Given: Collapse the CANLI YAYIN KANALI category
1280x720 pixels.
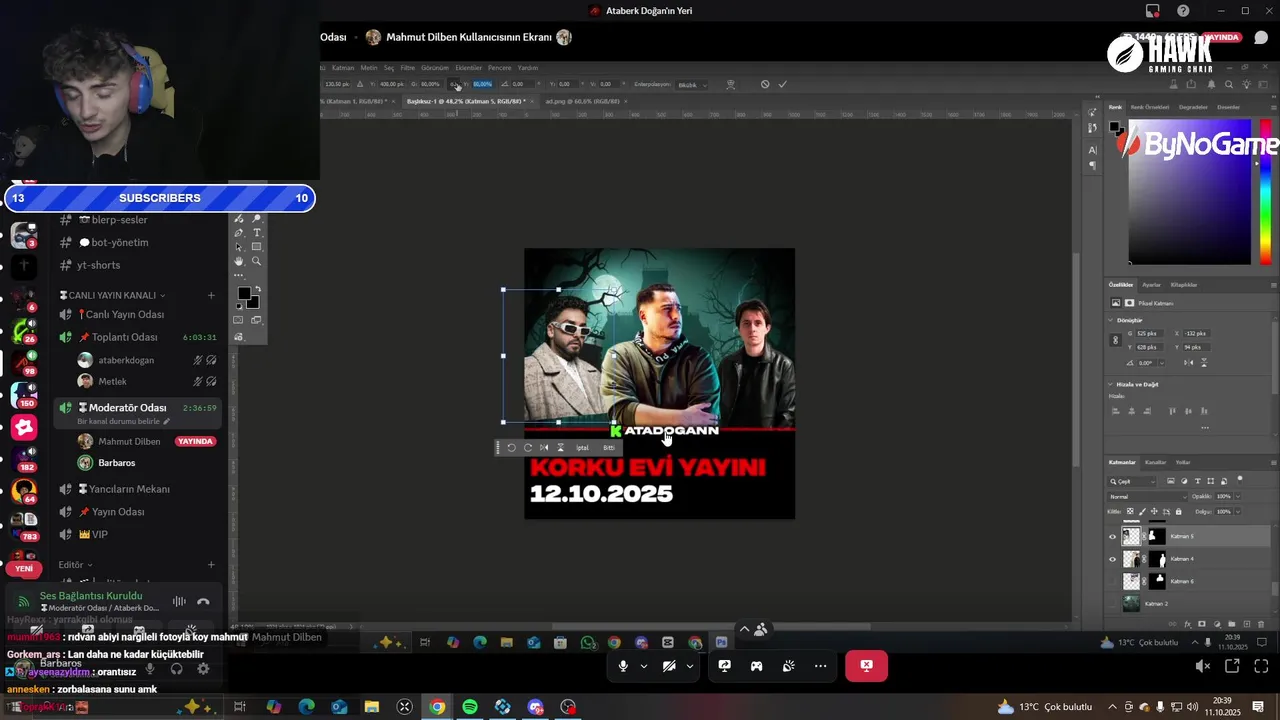Looking at the screenshot, I should pos(112,295).
